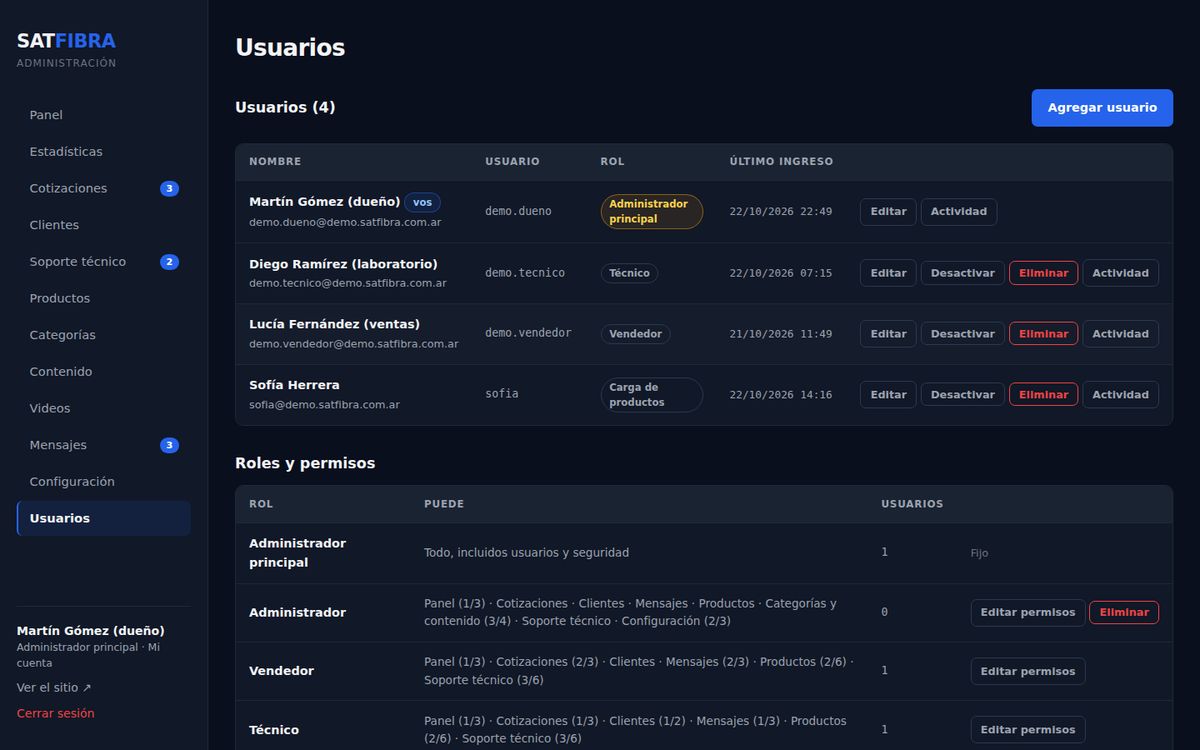Click the SATFIBRA logo
This screenshot has width=1200, height=750.
tap(66, 41)
